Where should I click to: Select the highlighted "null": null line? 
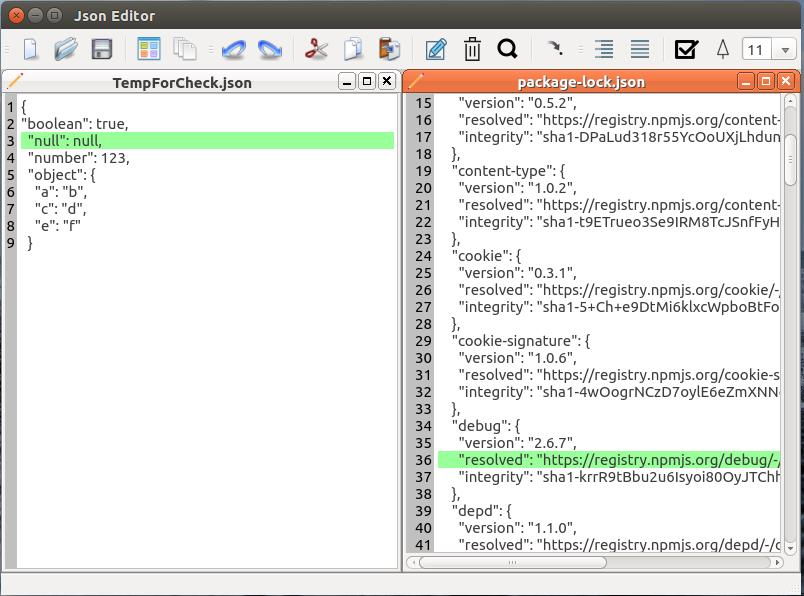click(x=207, y=141)
